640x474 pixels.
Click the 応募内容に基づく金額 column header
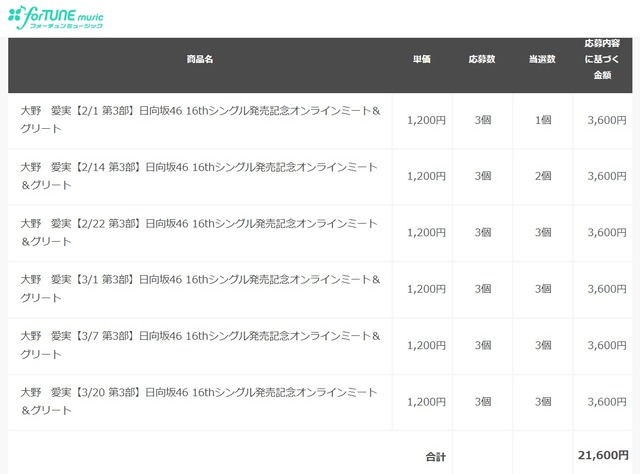click(602, 60)
